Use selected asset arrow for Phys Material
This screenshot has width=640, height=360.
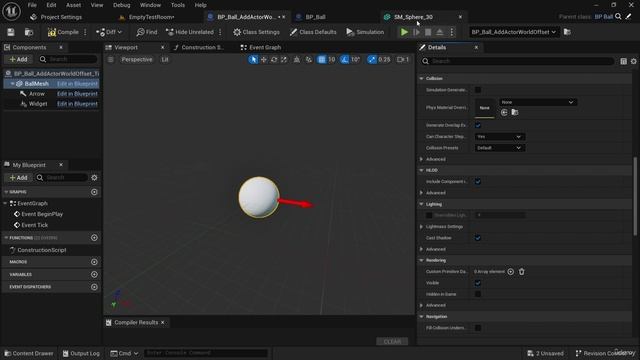504,112
